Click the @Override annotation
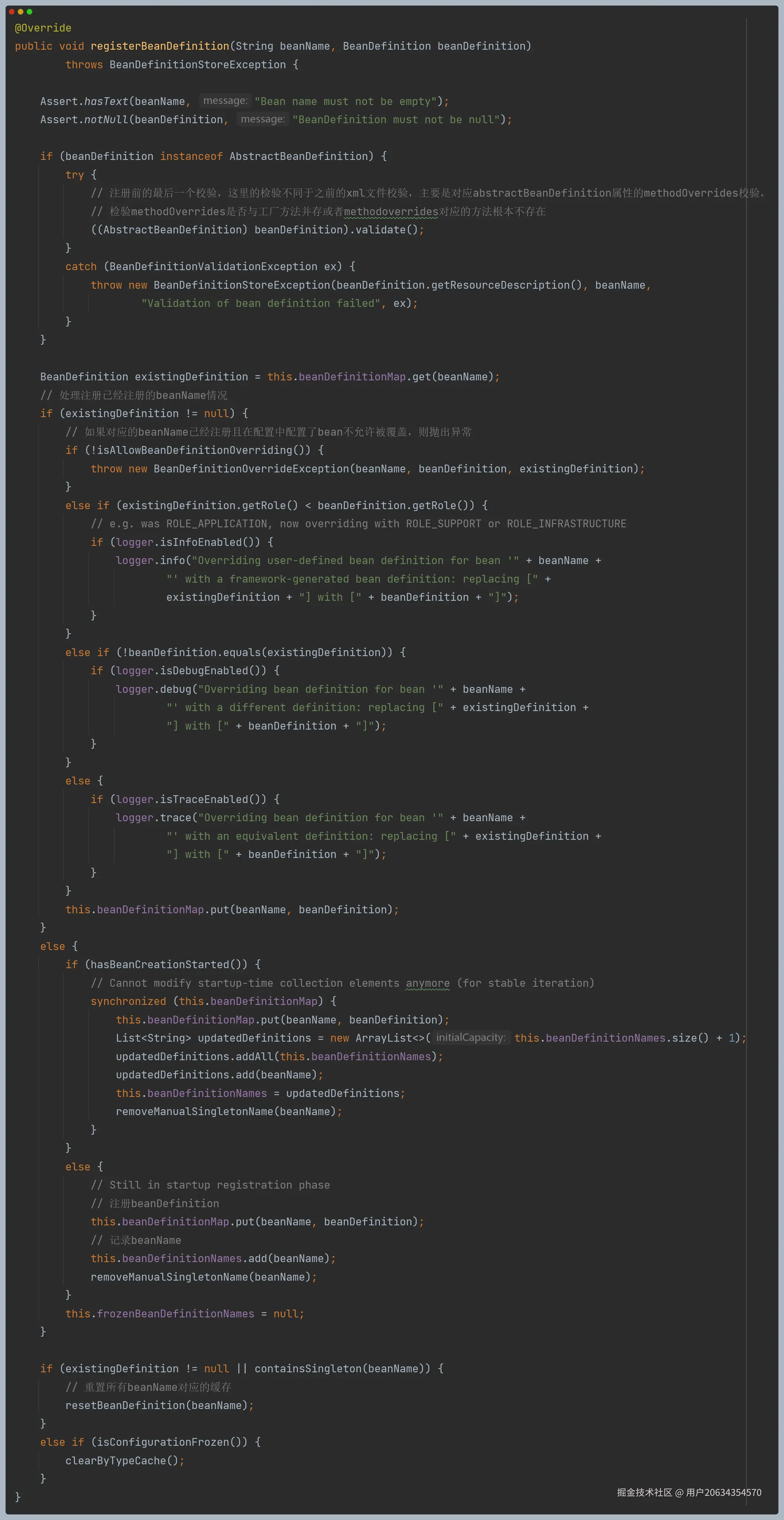The image size is (784, 1520). 42,28
